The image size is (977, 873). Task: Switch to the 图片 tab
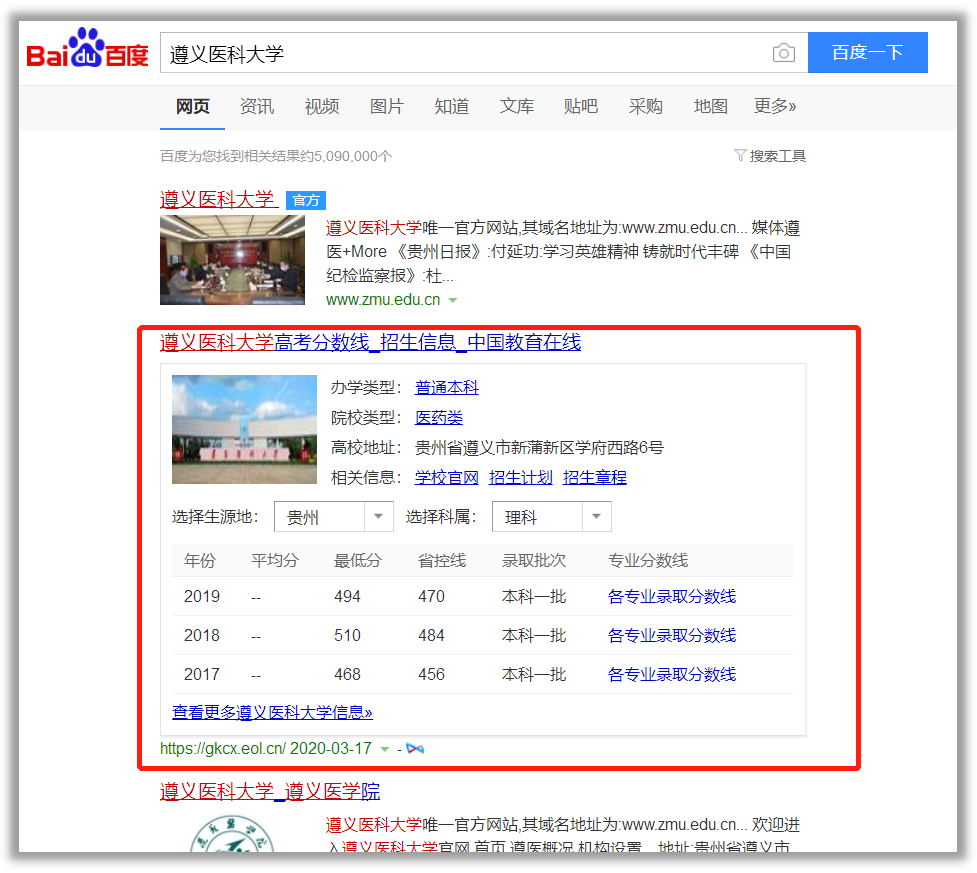click(x=386, y=107)
